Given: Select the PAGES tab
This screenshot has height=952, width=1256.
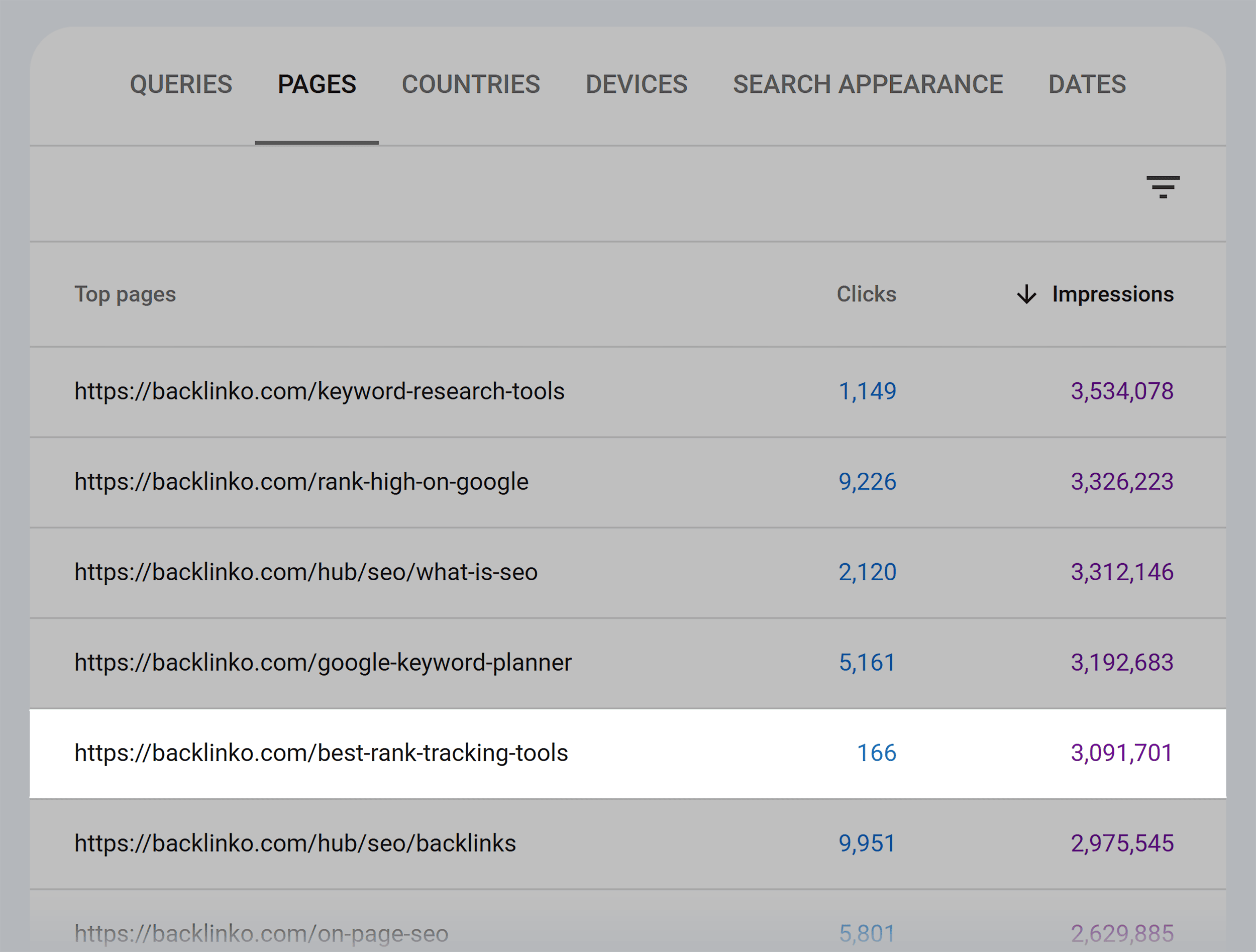Looking at the screenshot, I should [x=317, y=84].
